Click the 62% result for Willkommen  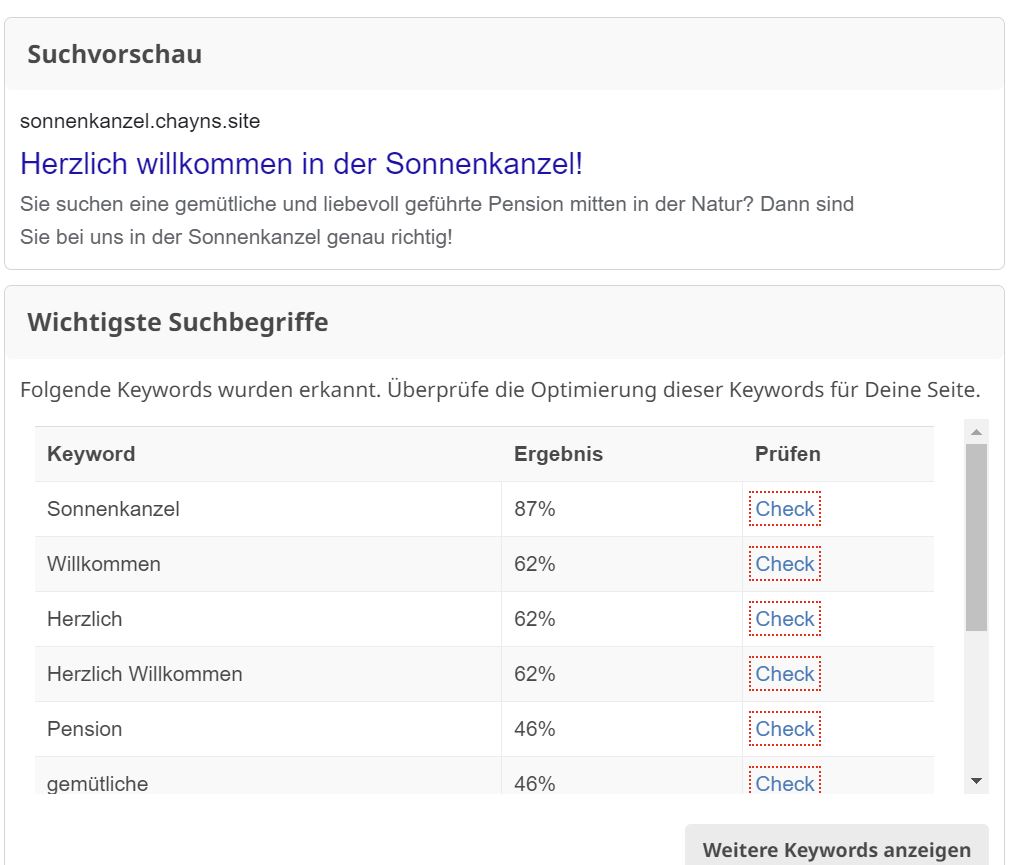click(x=534, y=564)
